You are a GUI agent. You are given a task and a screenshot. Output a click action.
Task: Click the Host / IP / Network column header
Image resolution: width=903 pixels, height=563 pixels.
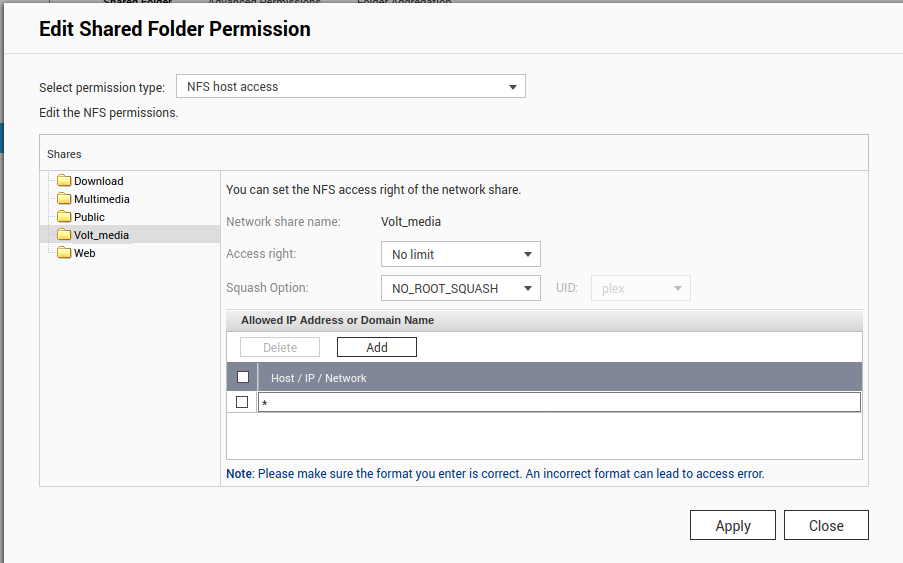point(319,378)
